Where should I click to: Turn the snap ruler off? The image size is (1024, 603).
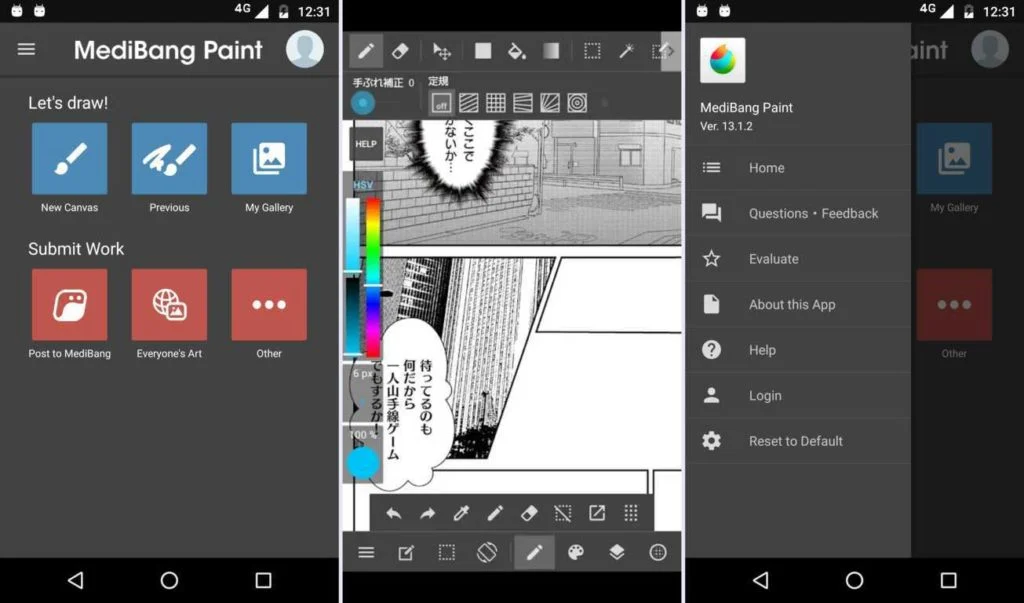441,102
